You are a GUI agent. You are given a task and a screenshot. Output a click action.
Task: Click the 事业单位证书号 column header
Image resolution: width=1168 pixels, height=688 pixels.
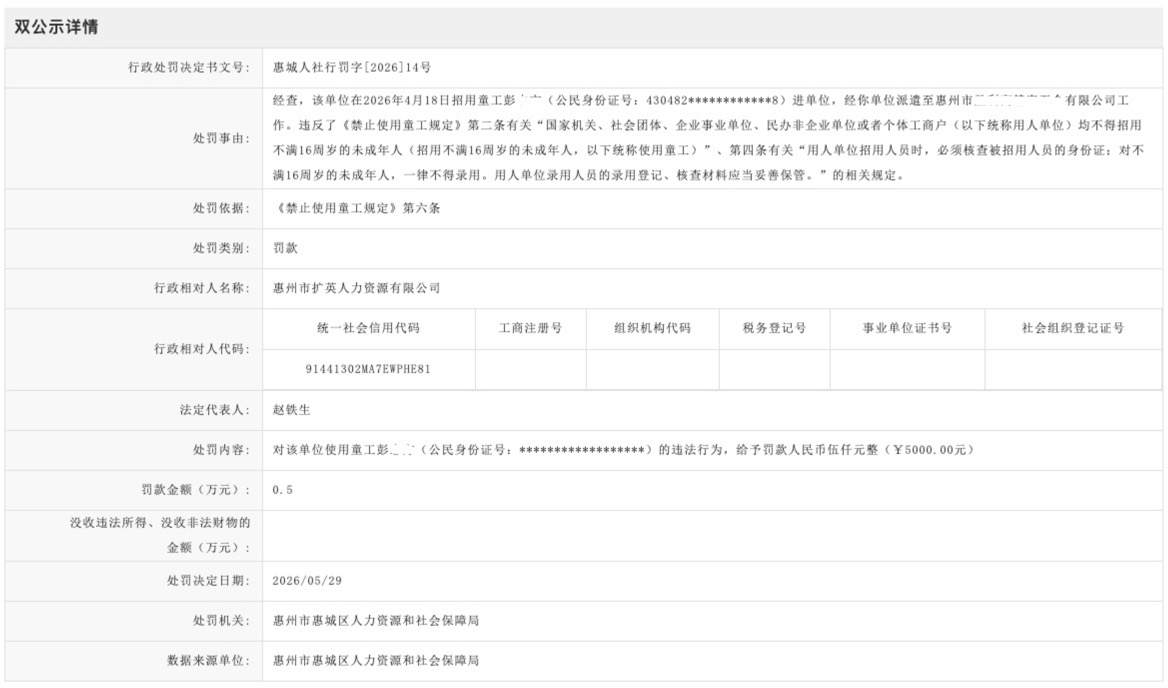click(907, 328)
